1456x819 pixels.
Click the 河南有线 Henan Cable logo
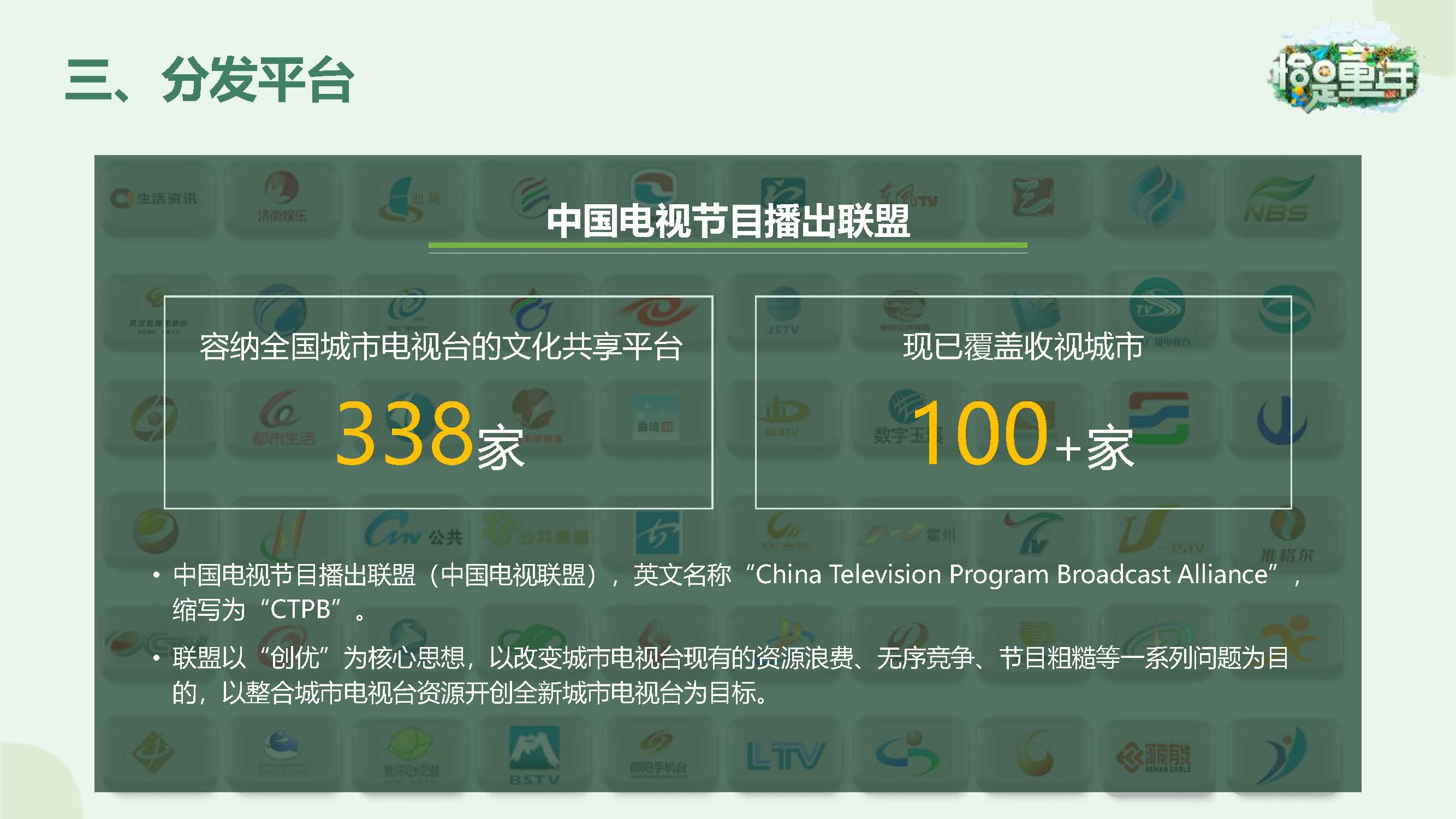point(1154,756)
